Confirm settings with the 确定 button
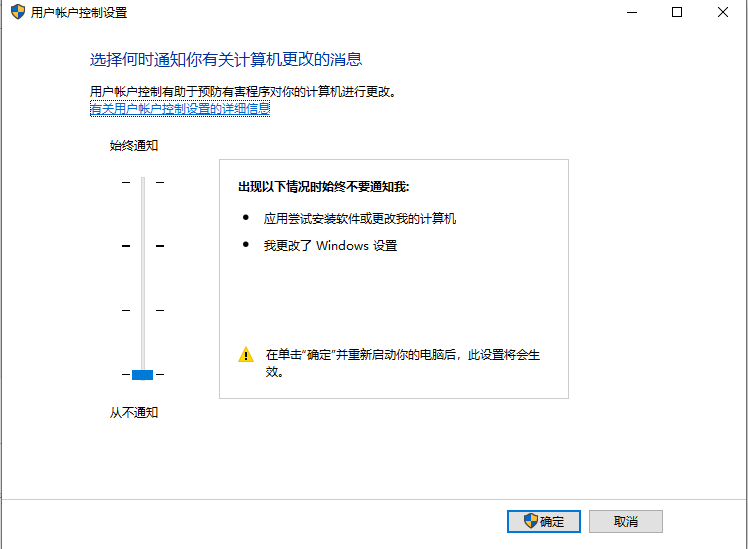The width and height of the screenshot is (748, 549). click(544, 521)
